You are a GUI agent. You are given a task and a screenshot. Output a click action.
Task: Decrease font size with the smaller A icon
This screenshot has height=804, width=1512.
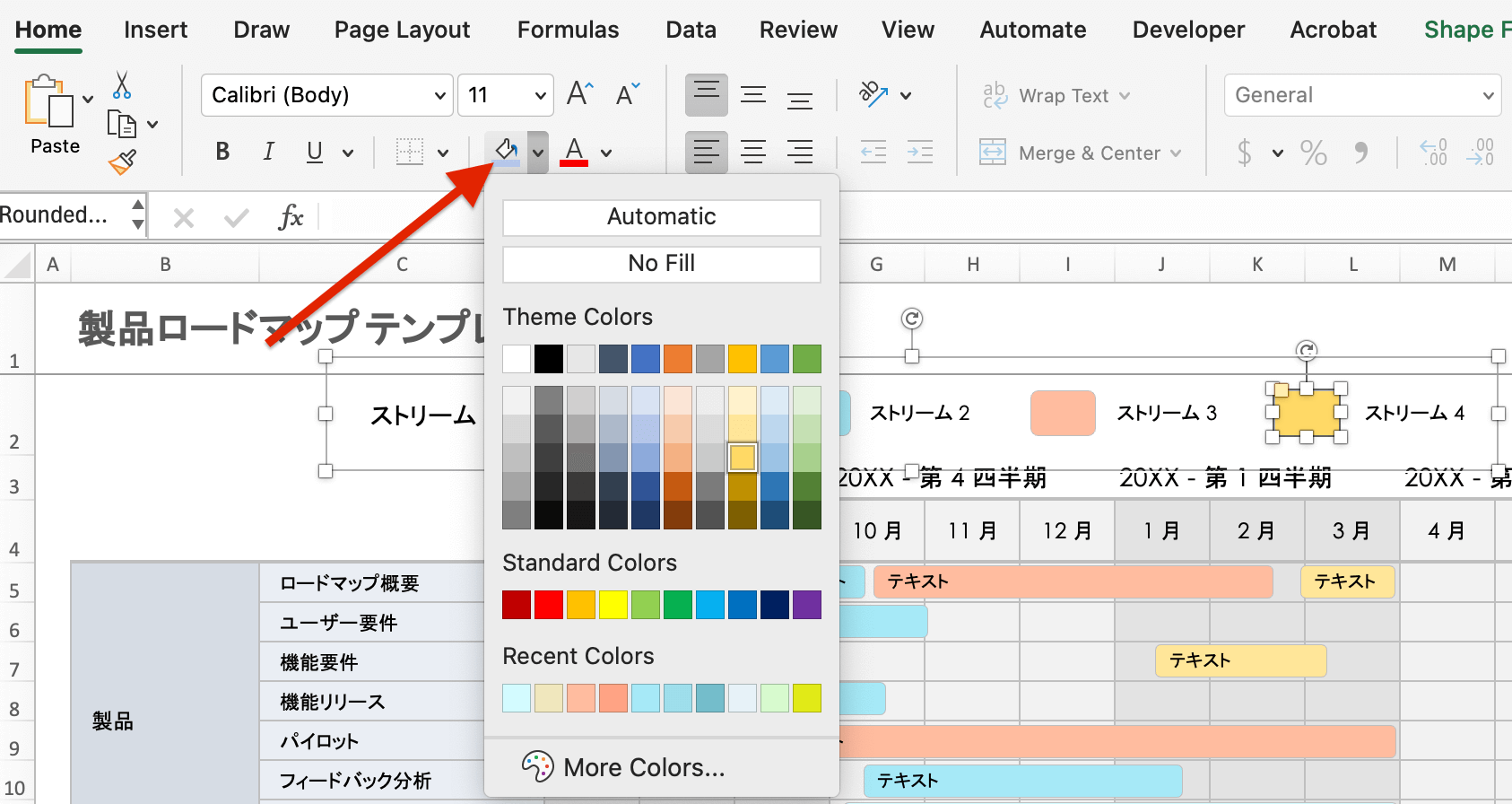(x=628, y=94)
